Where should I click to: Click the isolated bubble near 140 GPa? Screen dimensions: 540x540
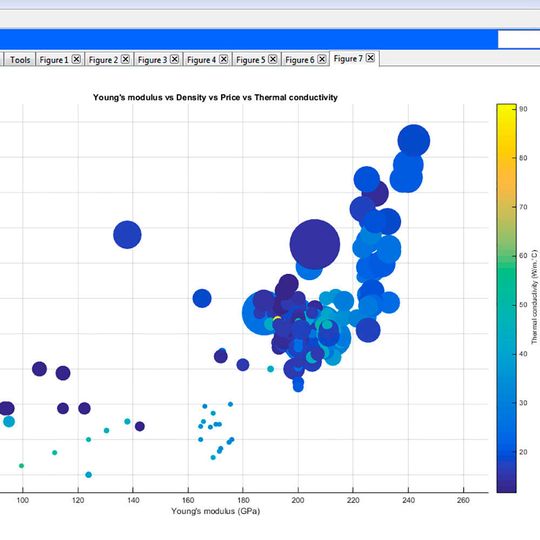click(x=127, y=235)
